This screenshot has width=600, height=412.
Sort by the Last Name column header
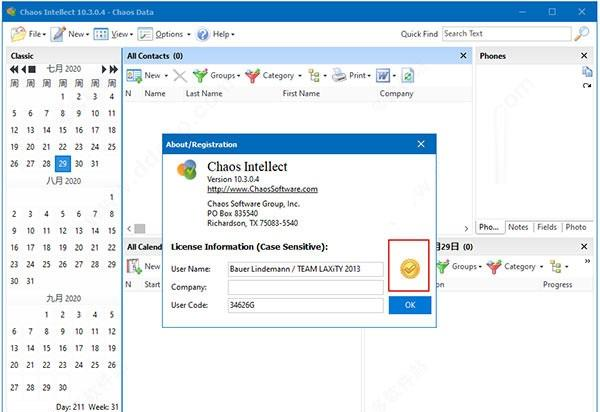pos(204,93)
